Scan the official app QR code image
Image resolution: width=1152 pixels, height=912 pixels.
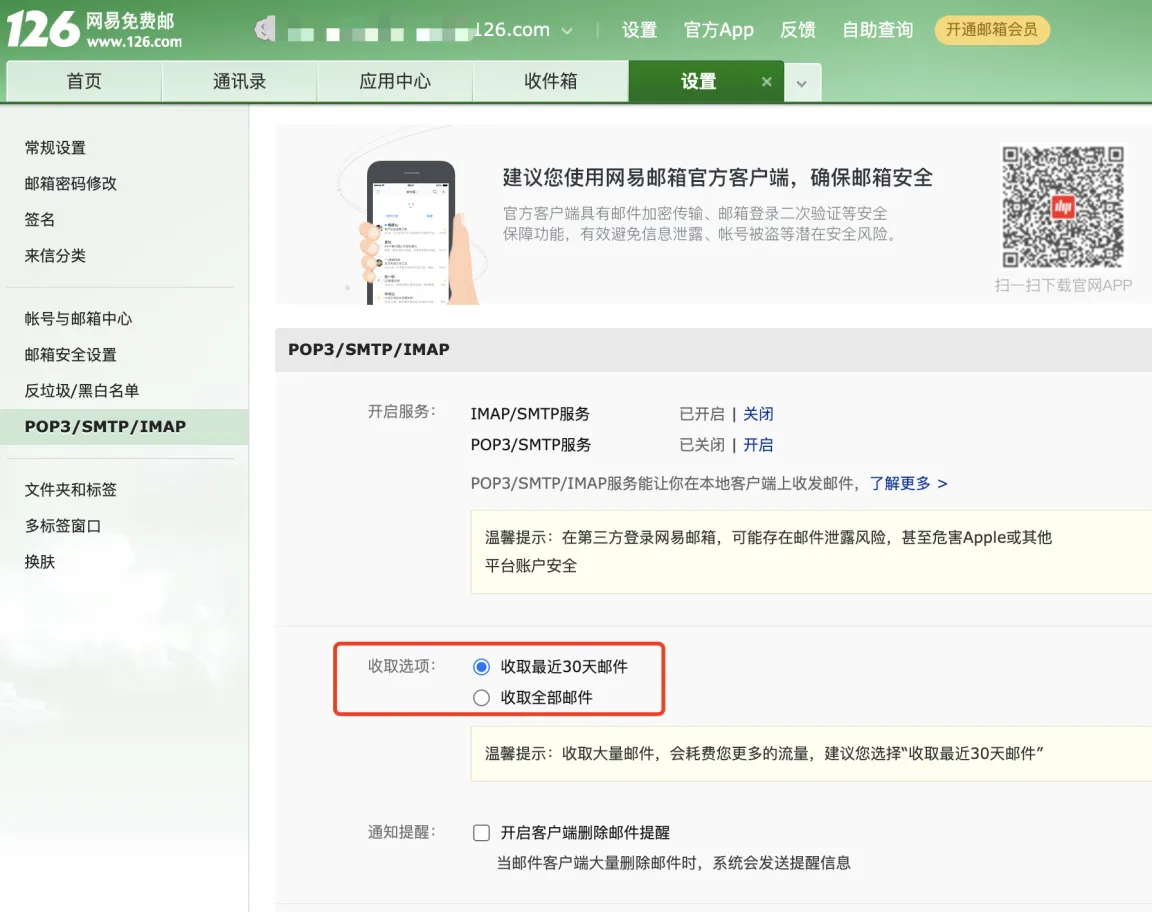click(1063, 207)
